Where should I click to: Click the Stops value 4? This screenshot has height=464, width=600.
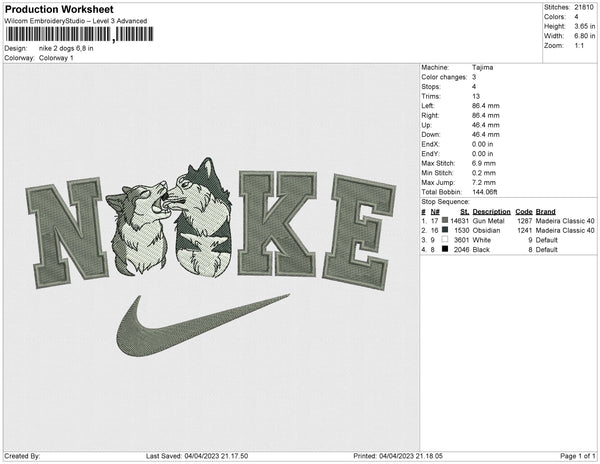(474, 86)
